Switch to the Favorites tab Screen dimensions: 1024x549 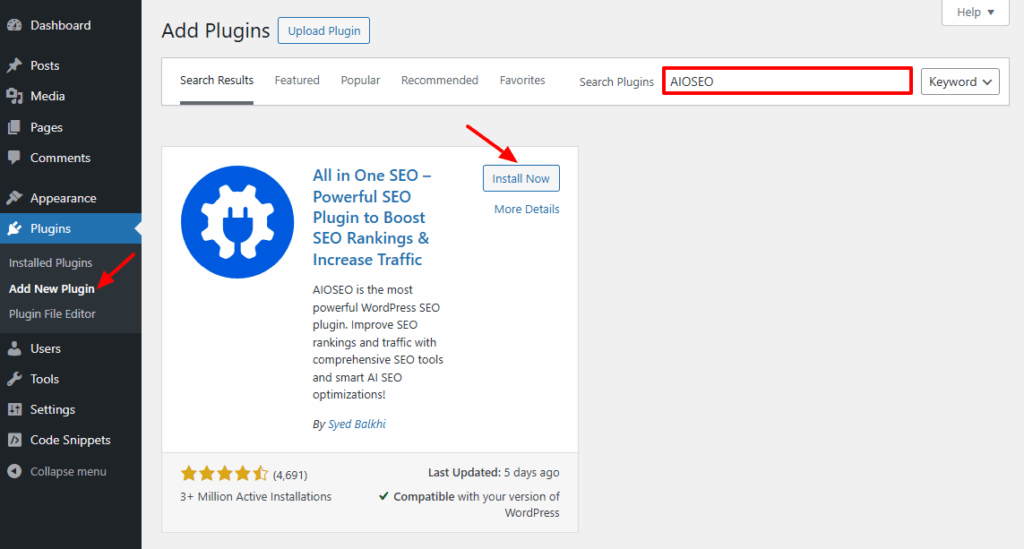point(522,80)
